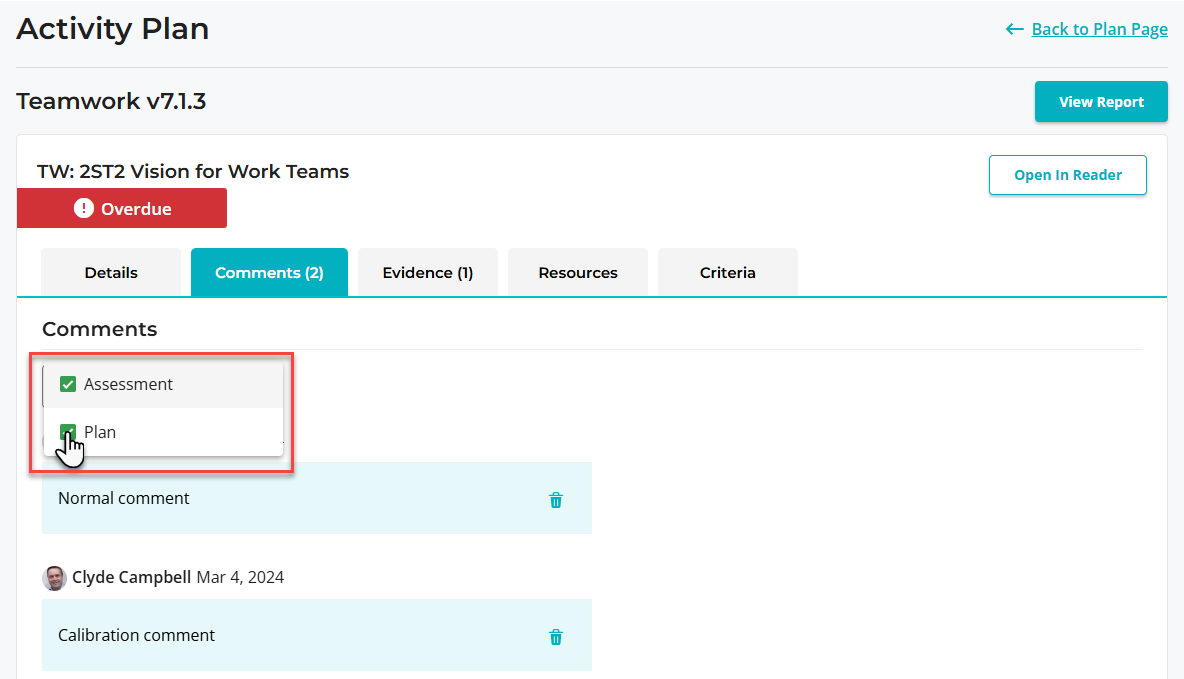Open the Evidence (1) tab
Viewport: 1184px width, 679px height.
[x=428, y=272]
